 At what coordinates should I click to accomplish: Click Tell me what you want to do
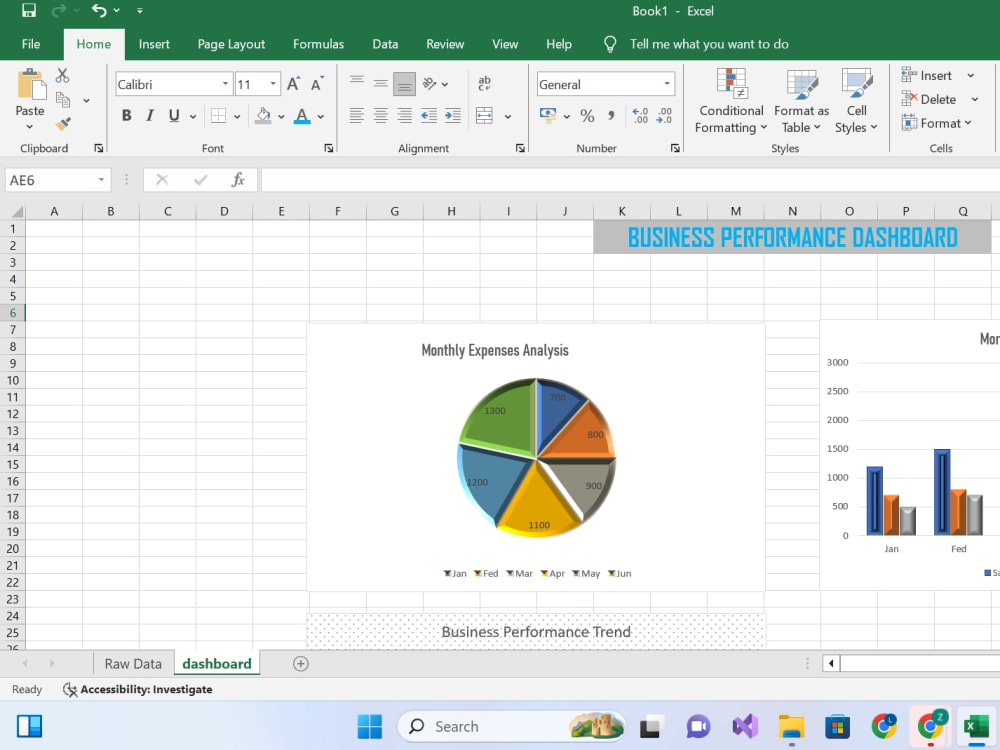[x=709, y=44]
